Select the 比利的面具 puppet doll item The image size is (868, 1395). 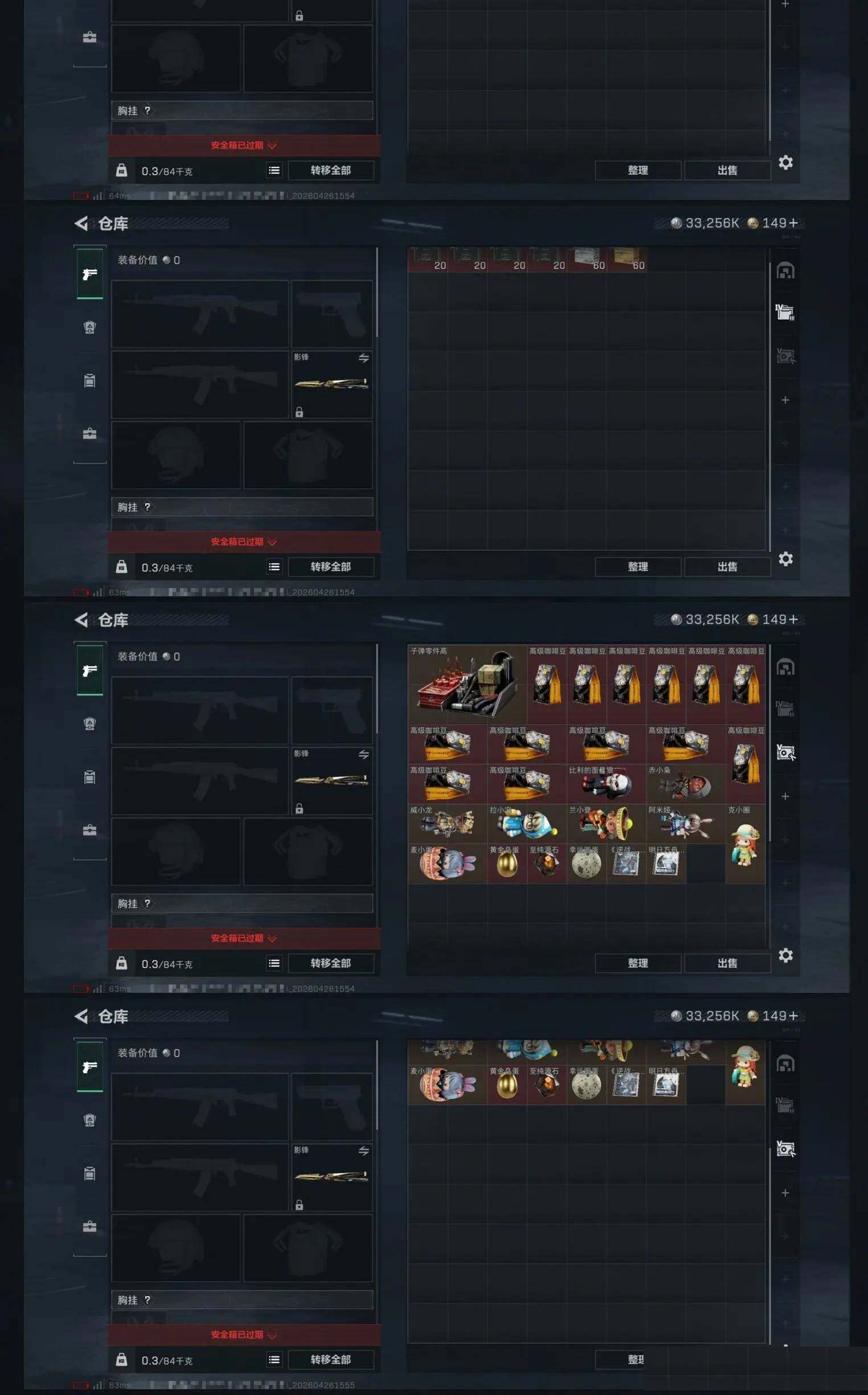click(x=606, y=784)
